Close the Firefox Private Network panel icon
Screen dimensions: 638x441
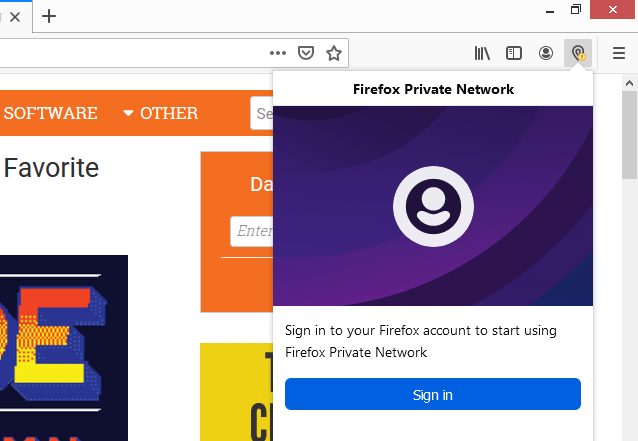click(578, 52)
